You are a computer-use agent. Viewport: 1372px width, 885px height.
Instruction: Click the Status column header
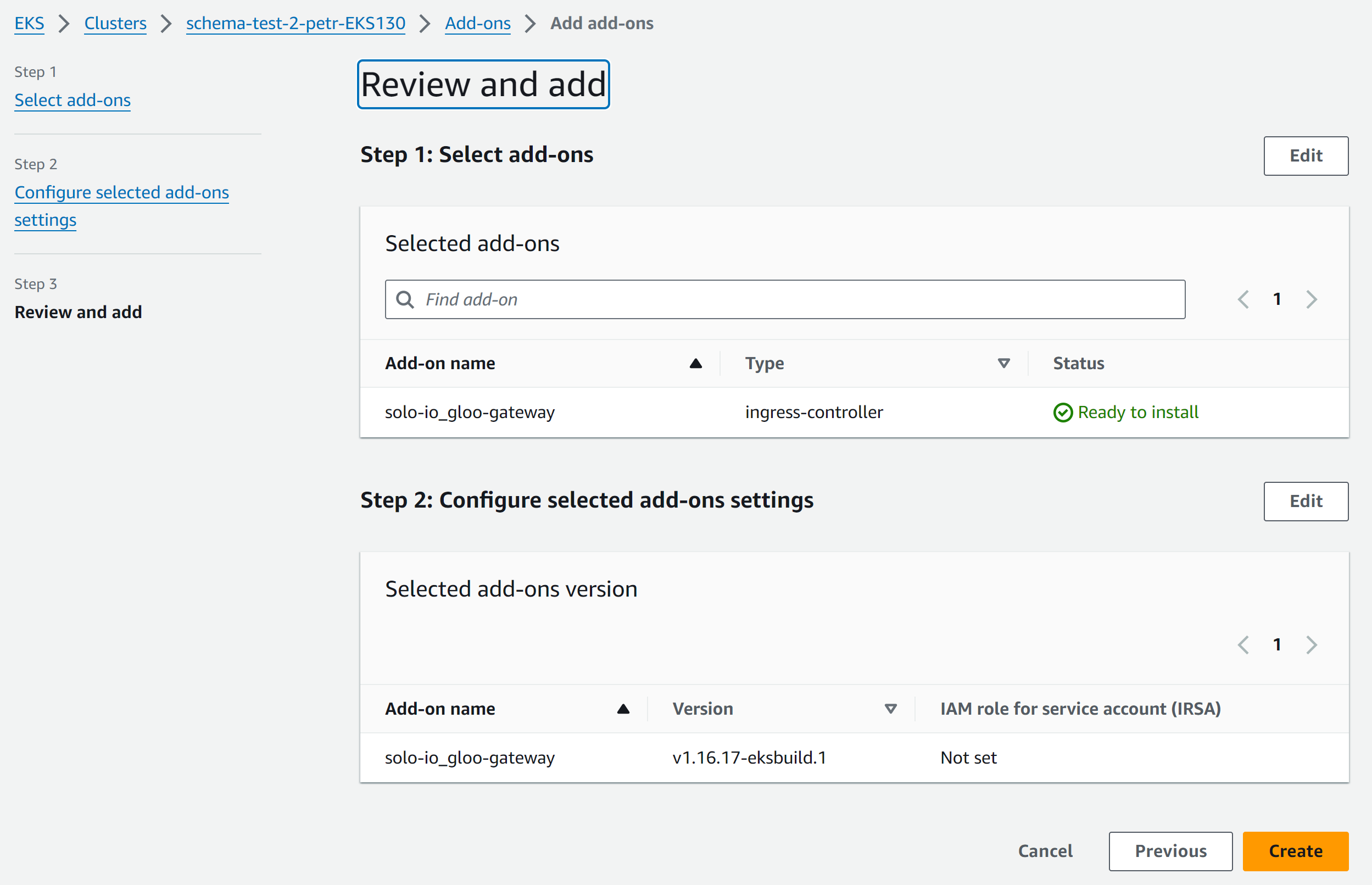point(1078,363)
